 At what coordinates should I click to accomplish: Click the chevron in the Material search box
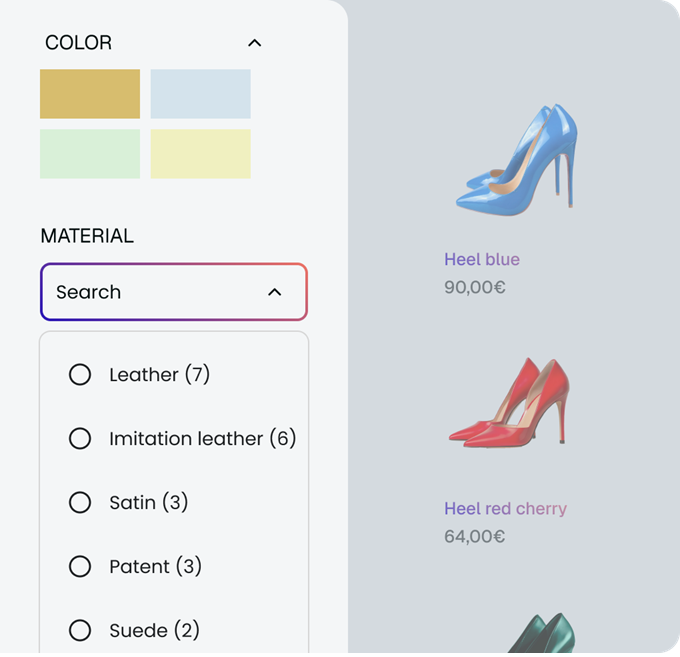pos(275,292)
